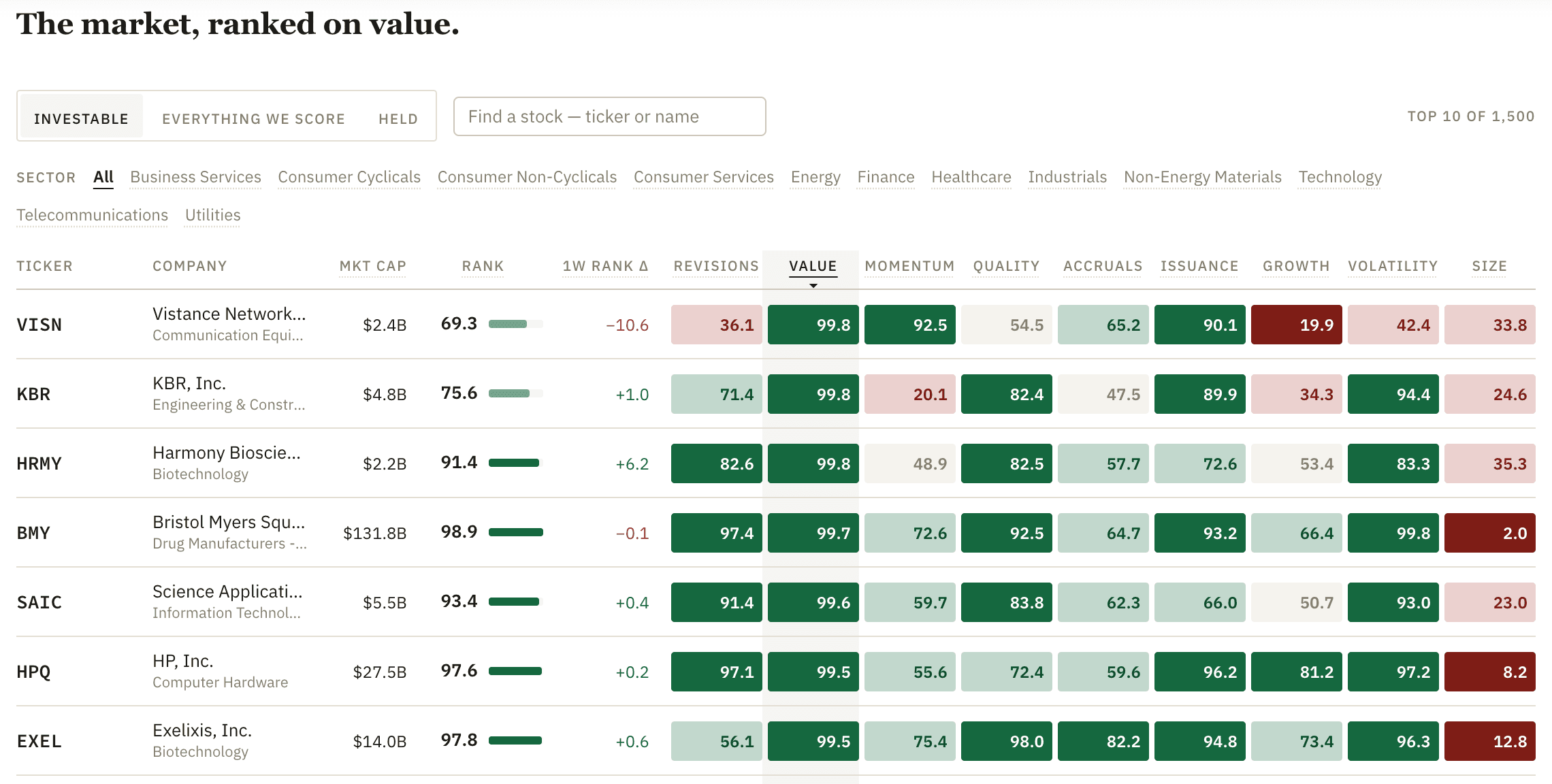Viewport: 1552px width, 784px height.
Task: Sort table by SIZE column
Action: click(x=1489, y=266)
